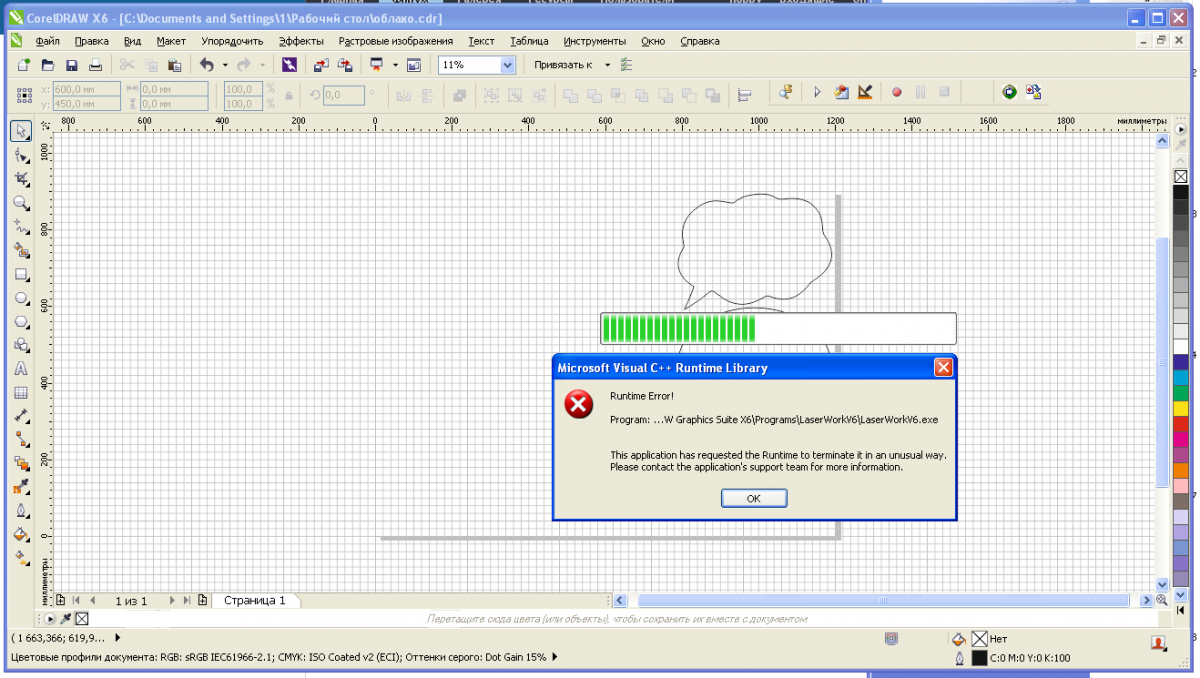Select the Fill tool
This screenshot has height=678, width=1200.
tap(21, 535)
